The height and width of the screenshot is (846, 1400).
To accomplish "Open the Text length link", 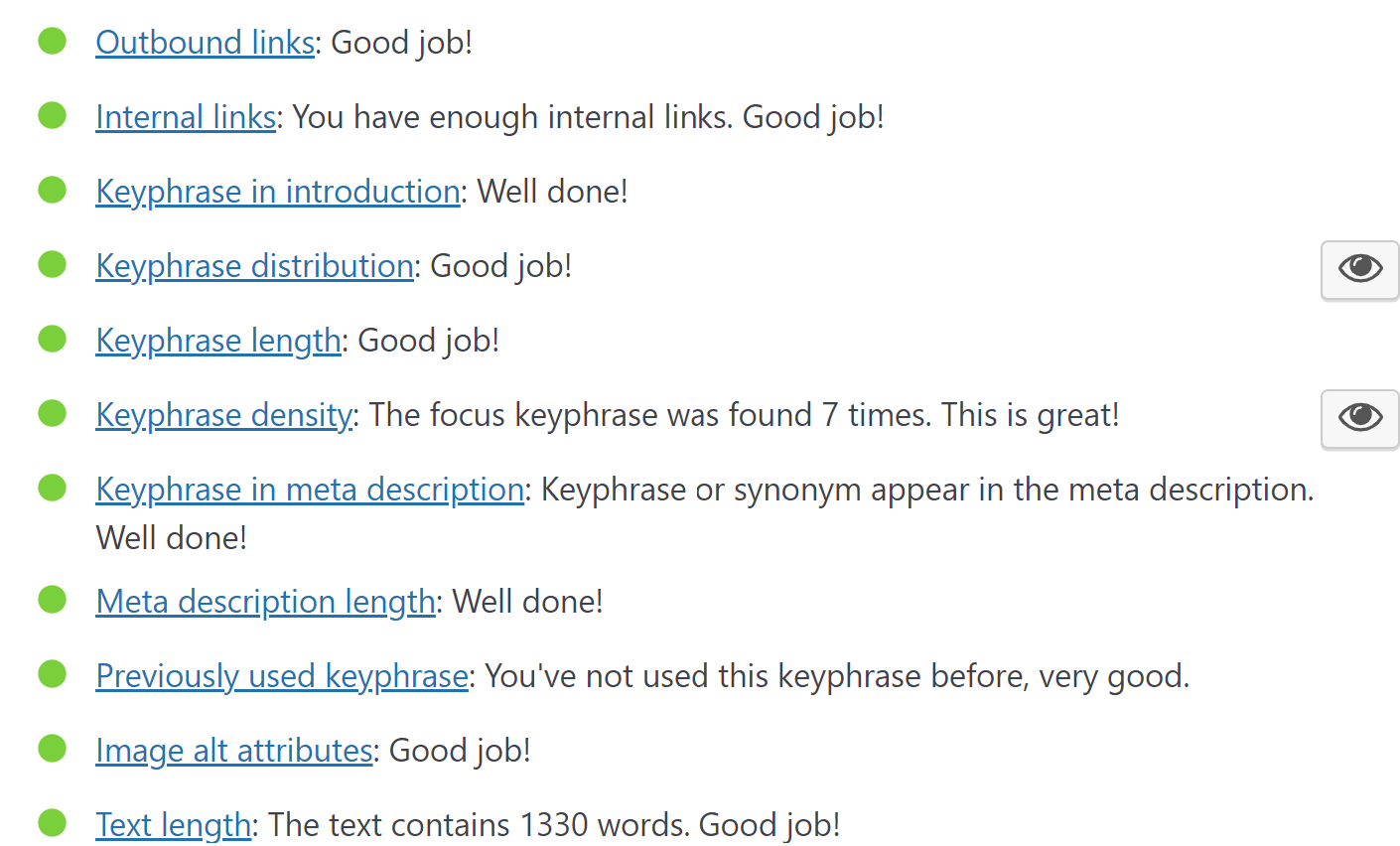I will (x=174, y=825).
